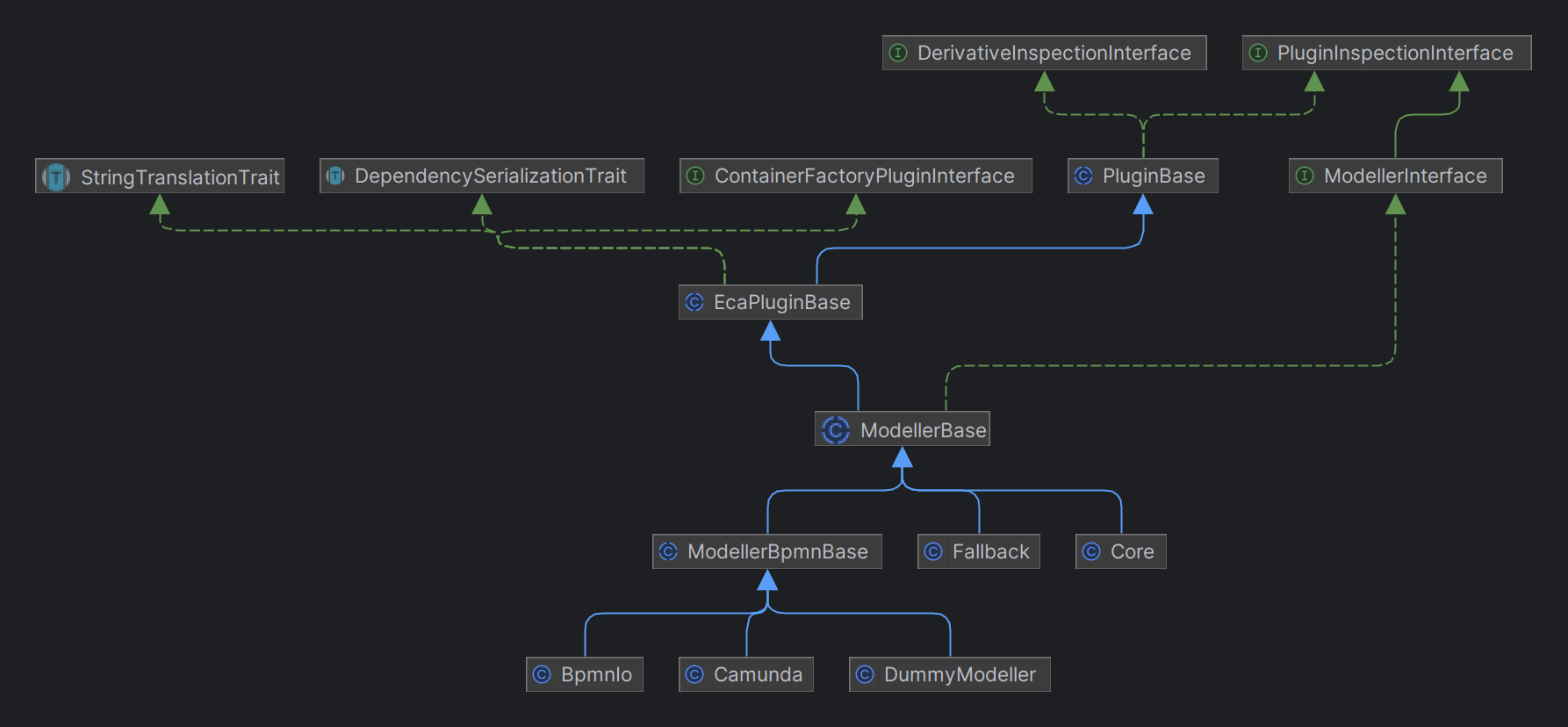Click the StringTranslationTrait trait icon

[x=56, y=176]
